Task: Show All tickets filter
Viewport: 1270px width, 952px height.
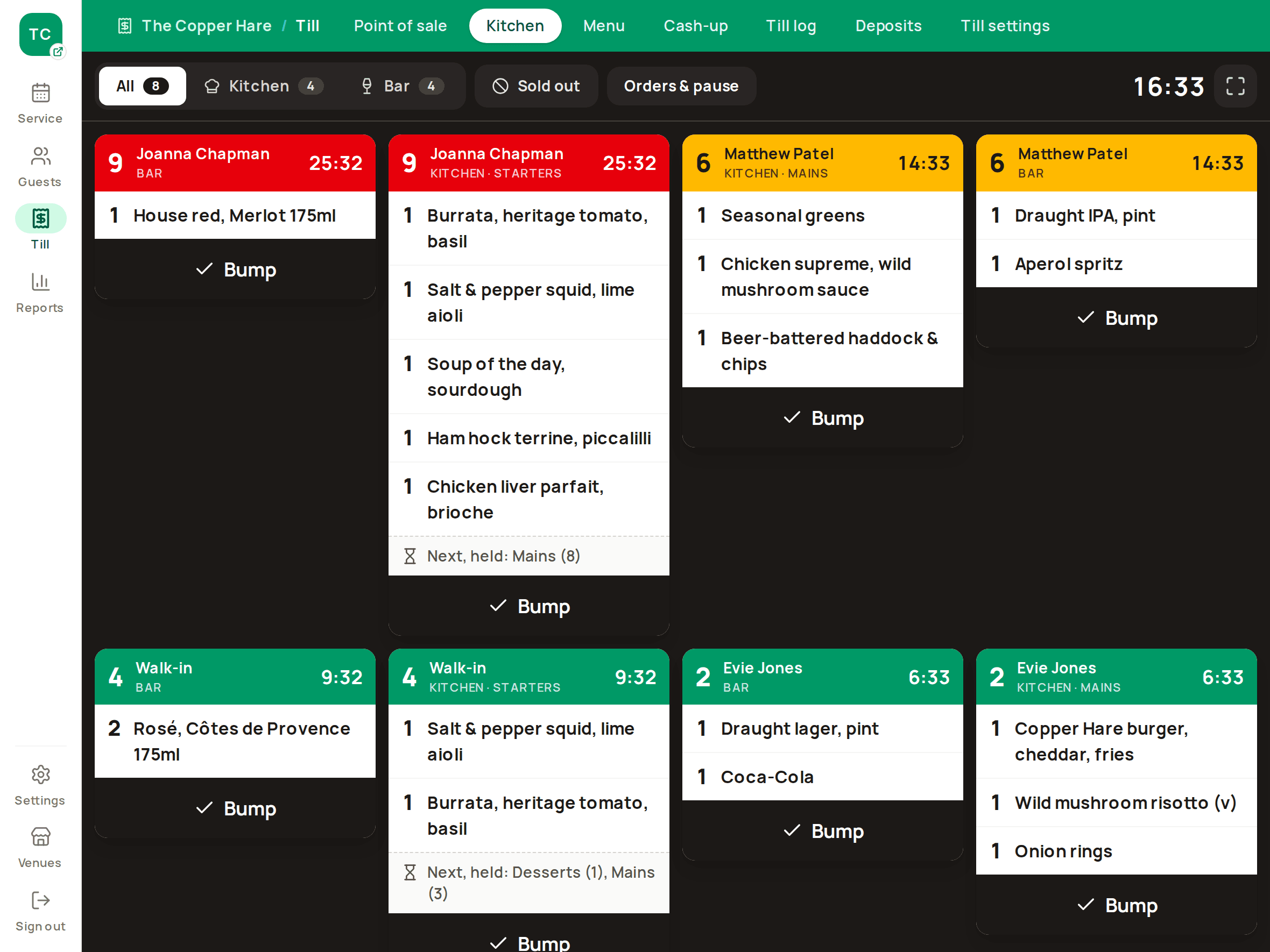Action: 143,86
